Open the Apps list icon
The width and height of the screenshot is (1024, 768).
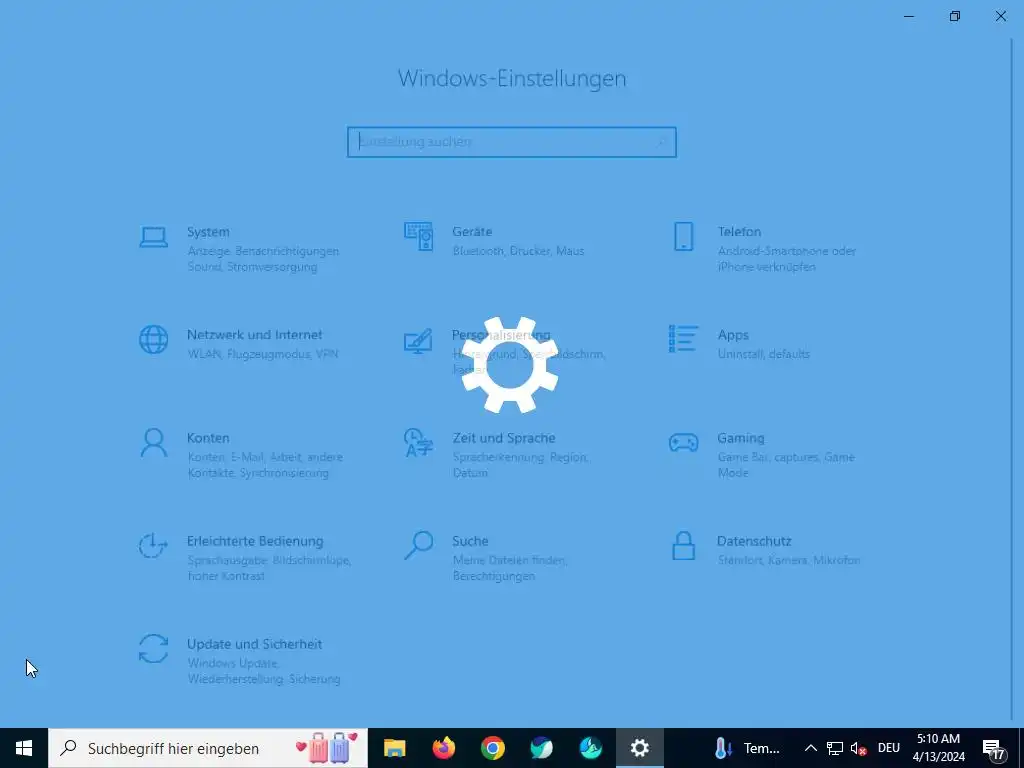[683, 339]
